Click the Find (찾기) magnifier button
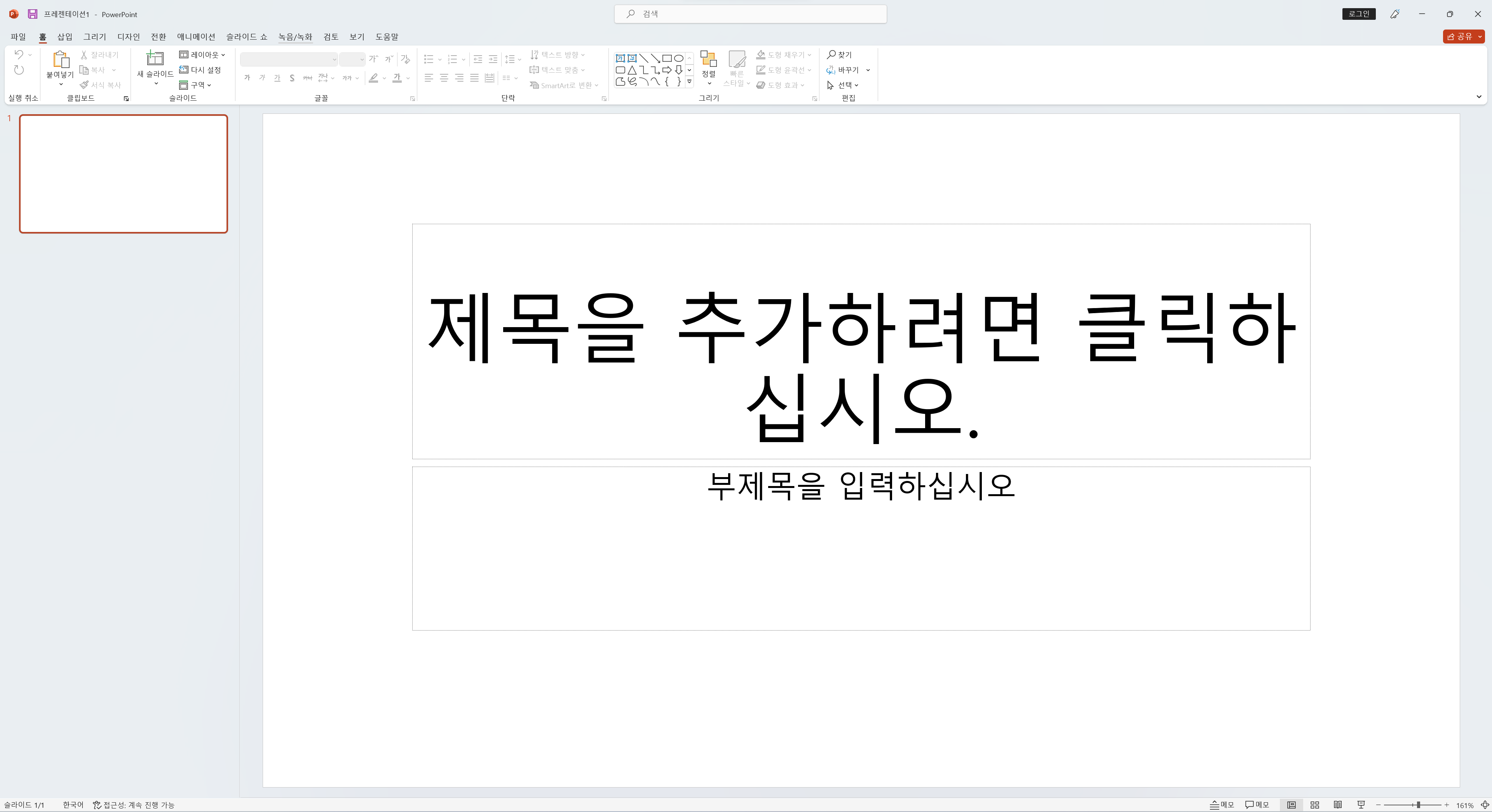Viewport: 1492px width, 812px height. click(x=839, y=54)
